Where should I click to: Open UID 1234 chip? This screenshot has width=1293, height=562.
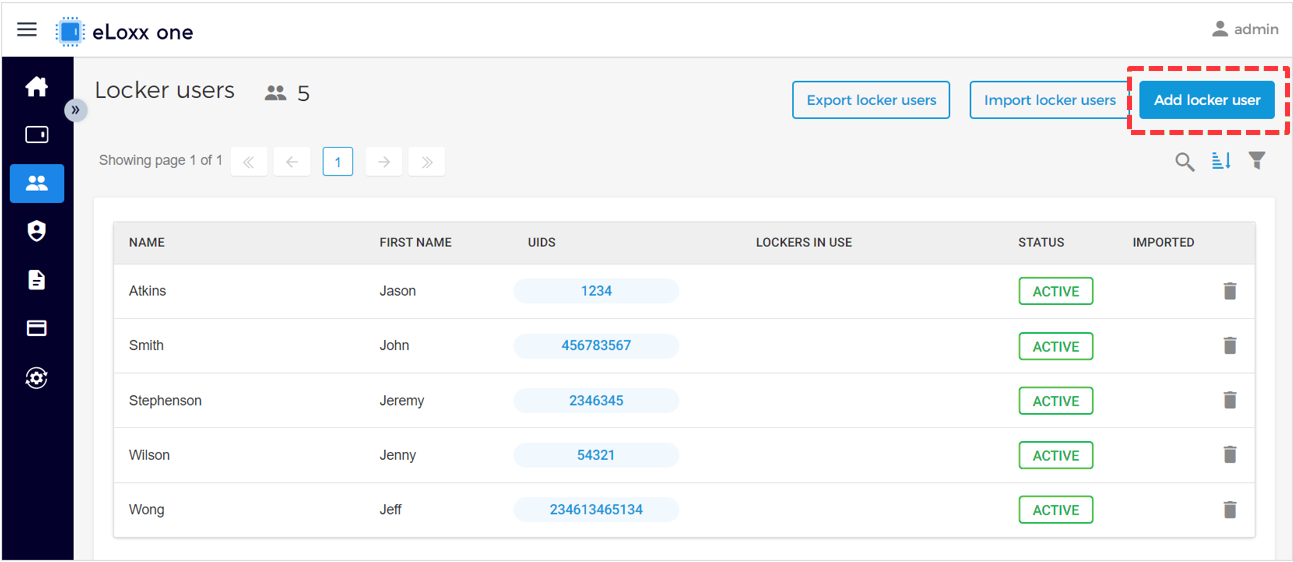click(x=596, y=291)
